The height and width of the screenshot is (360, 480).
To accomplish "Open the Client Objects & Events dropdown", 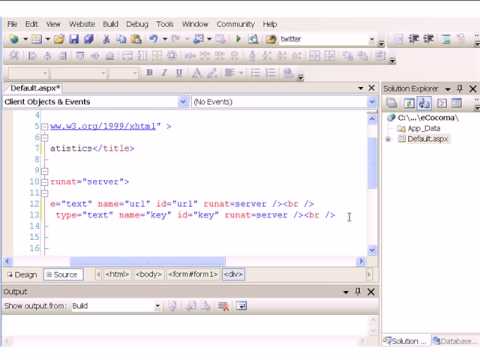I will [183, 102].
